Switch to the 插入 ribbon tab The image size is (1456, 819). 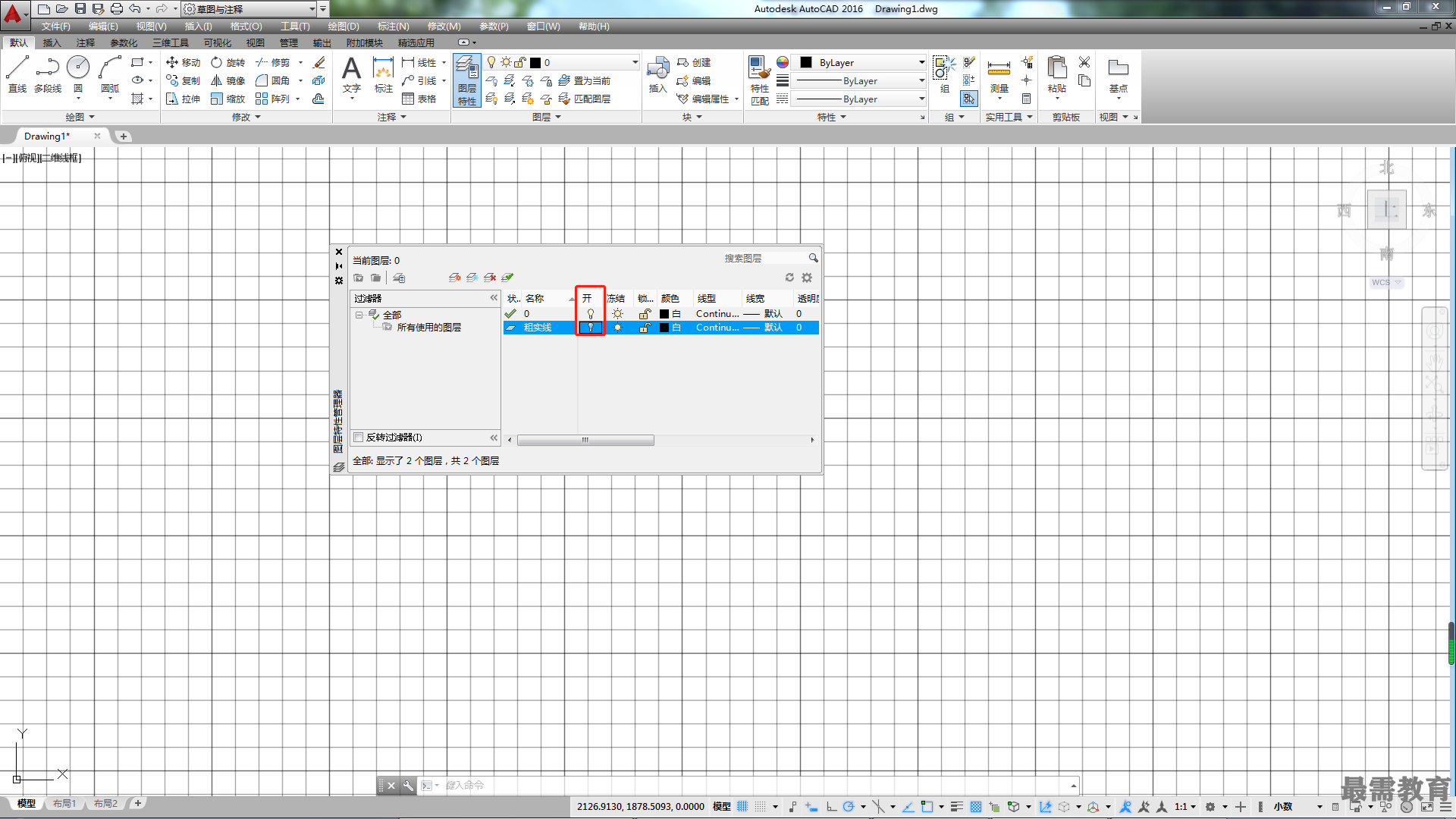pos(52,42)
